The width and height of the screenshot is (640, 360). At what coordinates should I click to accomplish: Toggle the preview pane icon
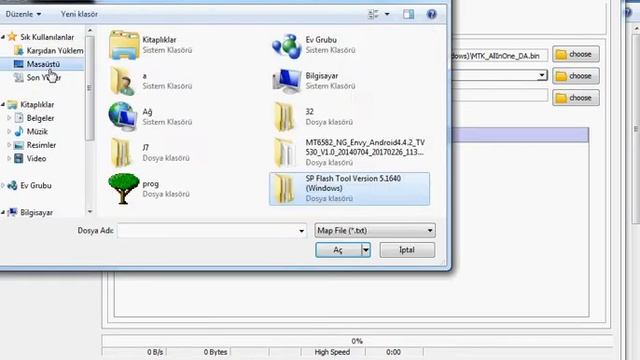point(409,14)
